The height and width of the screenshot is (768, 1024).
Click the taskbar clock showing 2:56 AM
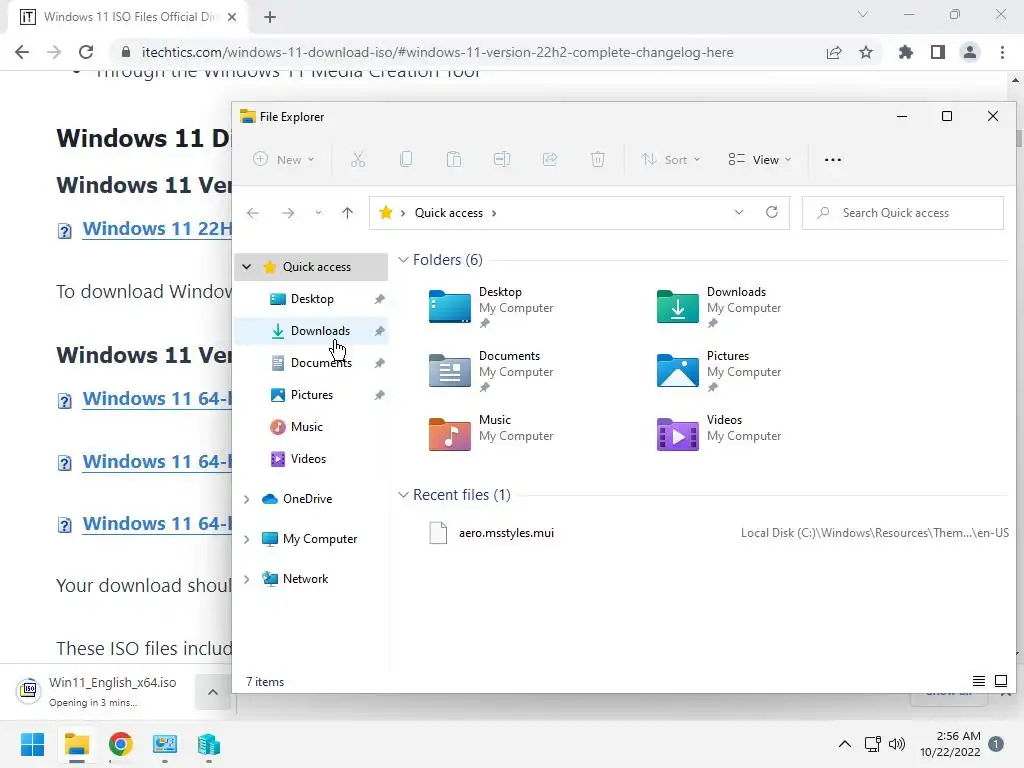click(950, 744)
